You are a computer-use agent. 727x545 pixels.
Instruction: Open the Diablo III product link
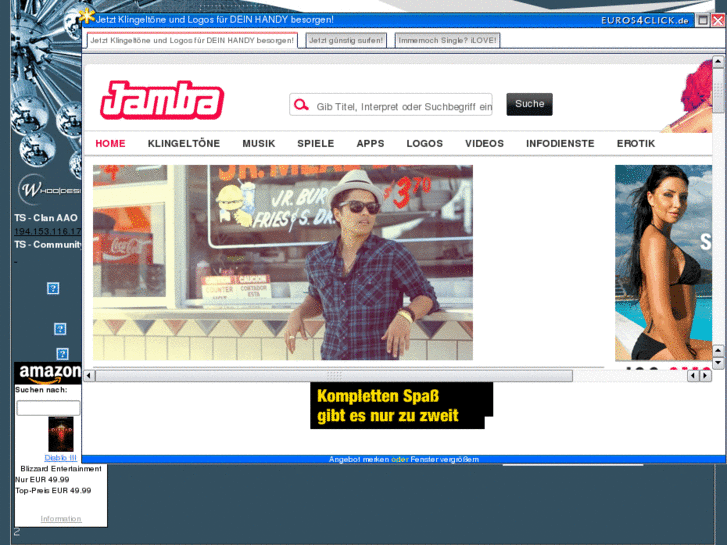[61, 457]
